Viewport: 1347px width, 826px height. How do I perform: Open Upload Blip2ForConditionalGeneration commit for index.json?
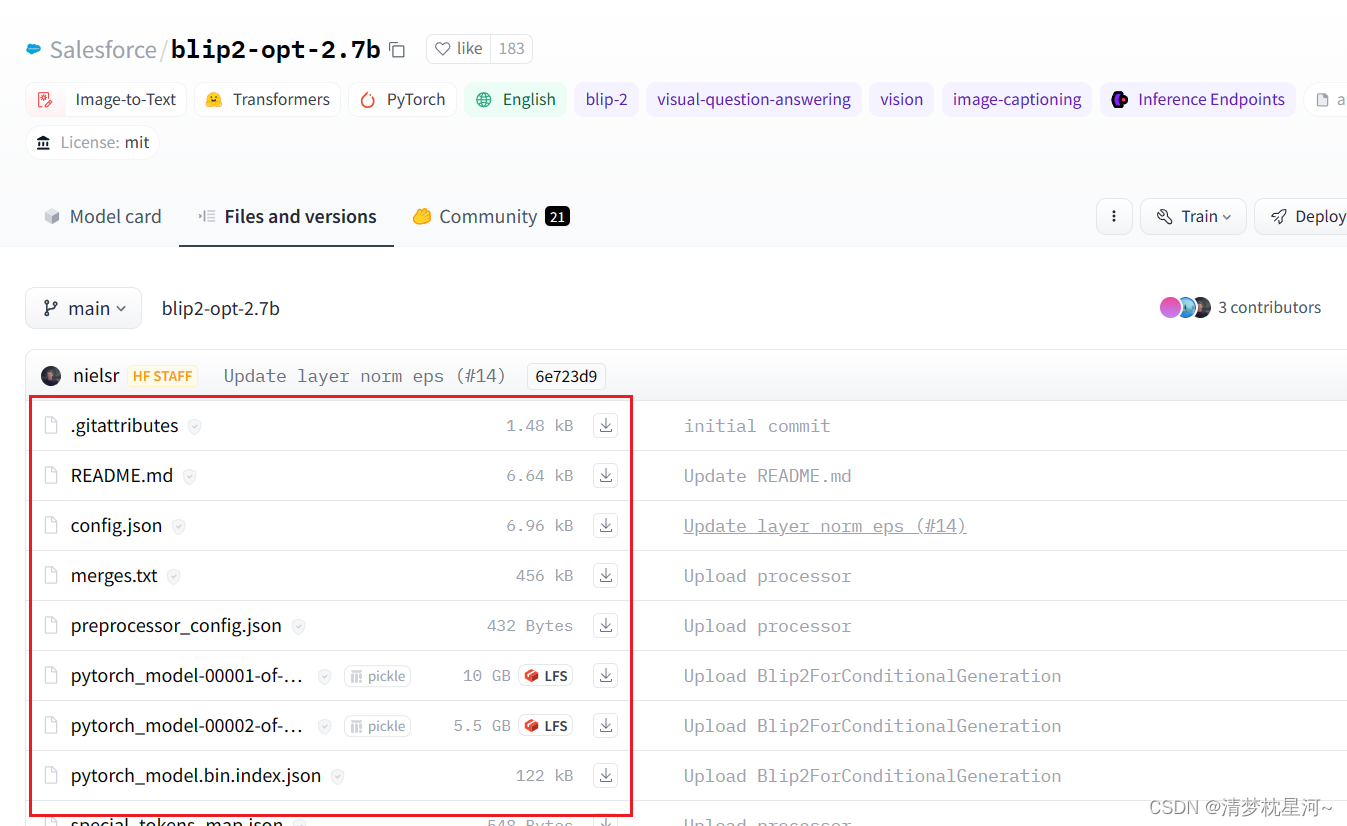coord(872,776)
